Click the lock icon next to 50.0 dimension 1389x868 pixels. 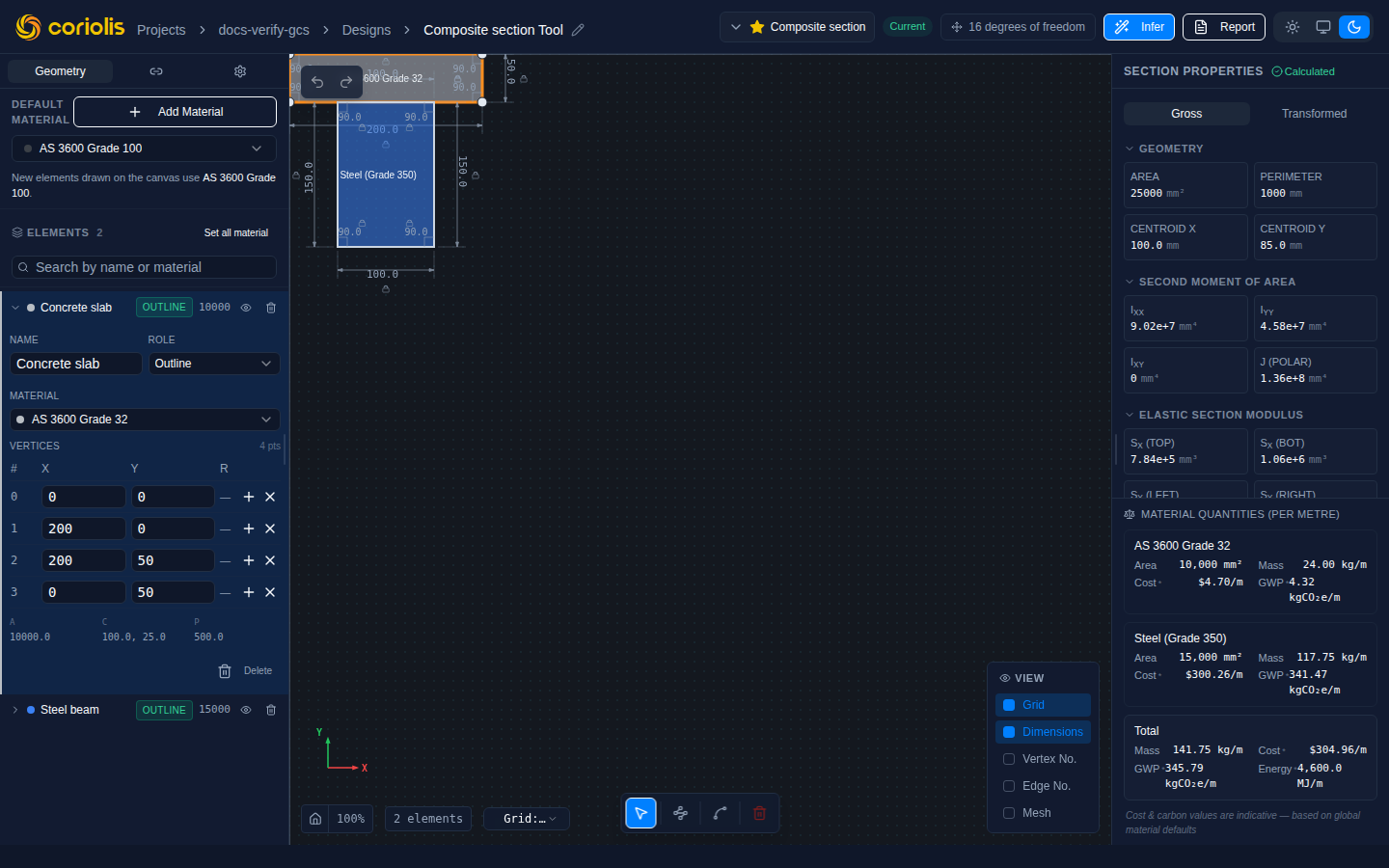click(524, 79)
